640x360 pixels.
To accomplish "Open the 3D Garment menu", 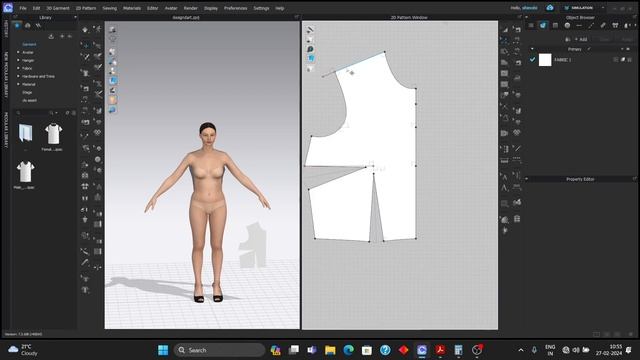I will 58,8.
